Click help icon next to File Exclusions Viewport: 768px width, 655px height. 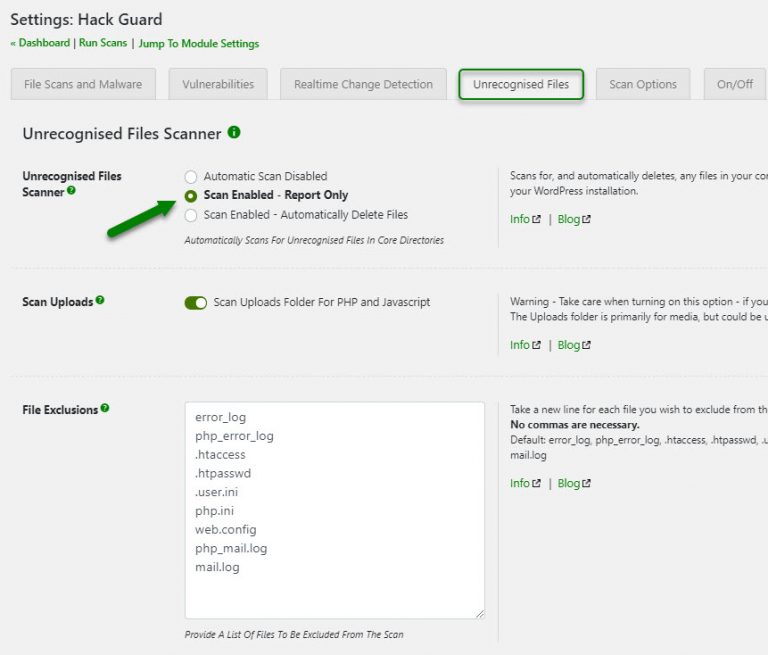click(105, 408)
